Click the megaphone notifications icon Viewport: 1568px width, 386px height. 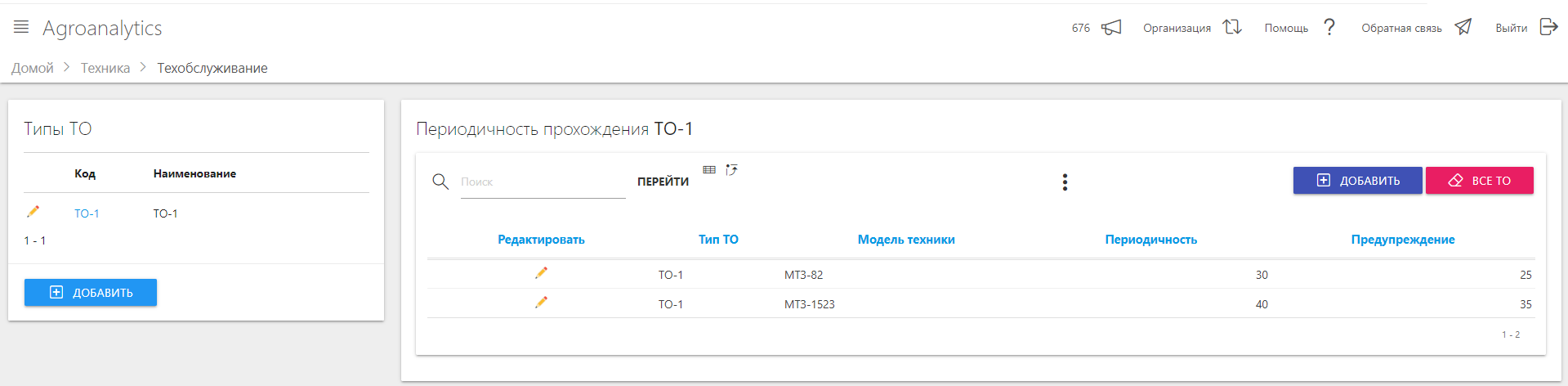[1111, 28]
